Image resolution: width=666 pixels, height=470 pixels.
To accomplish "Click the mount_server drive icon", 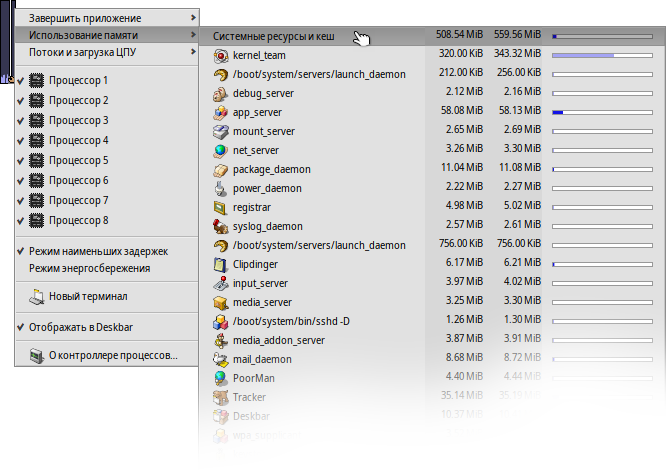I will (220, 132).
